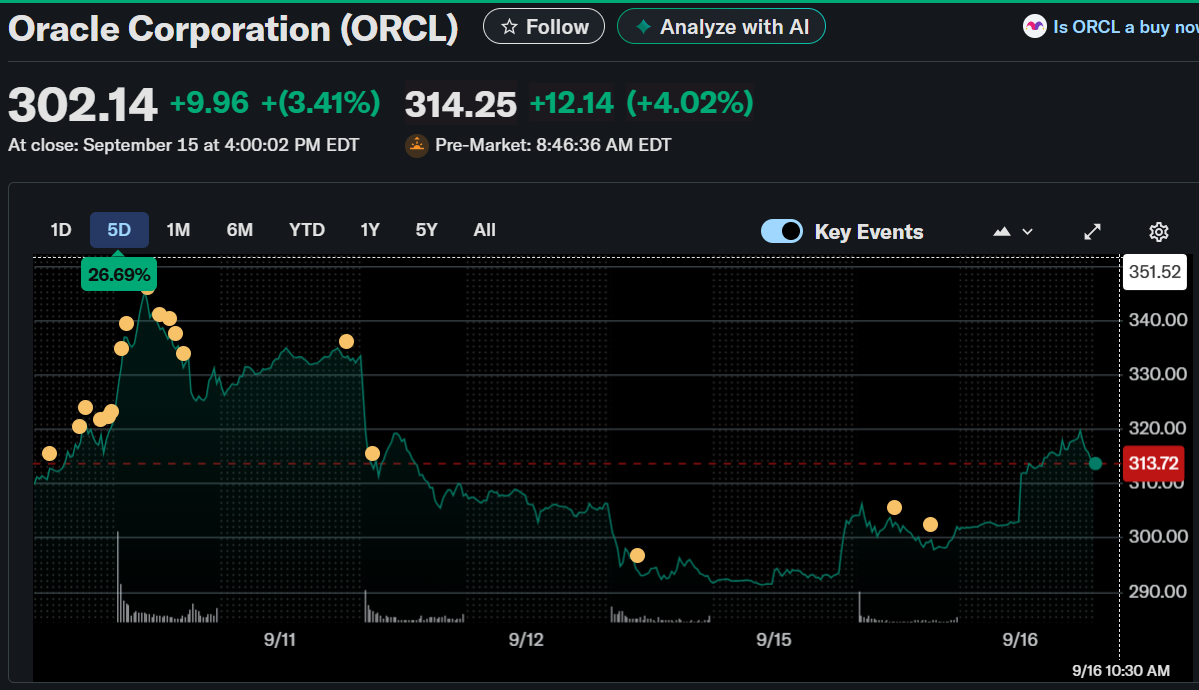The image size is (1199, 690).
Task: Click the green current price dot on chart
Action: pos(1095,463)
